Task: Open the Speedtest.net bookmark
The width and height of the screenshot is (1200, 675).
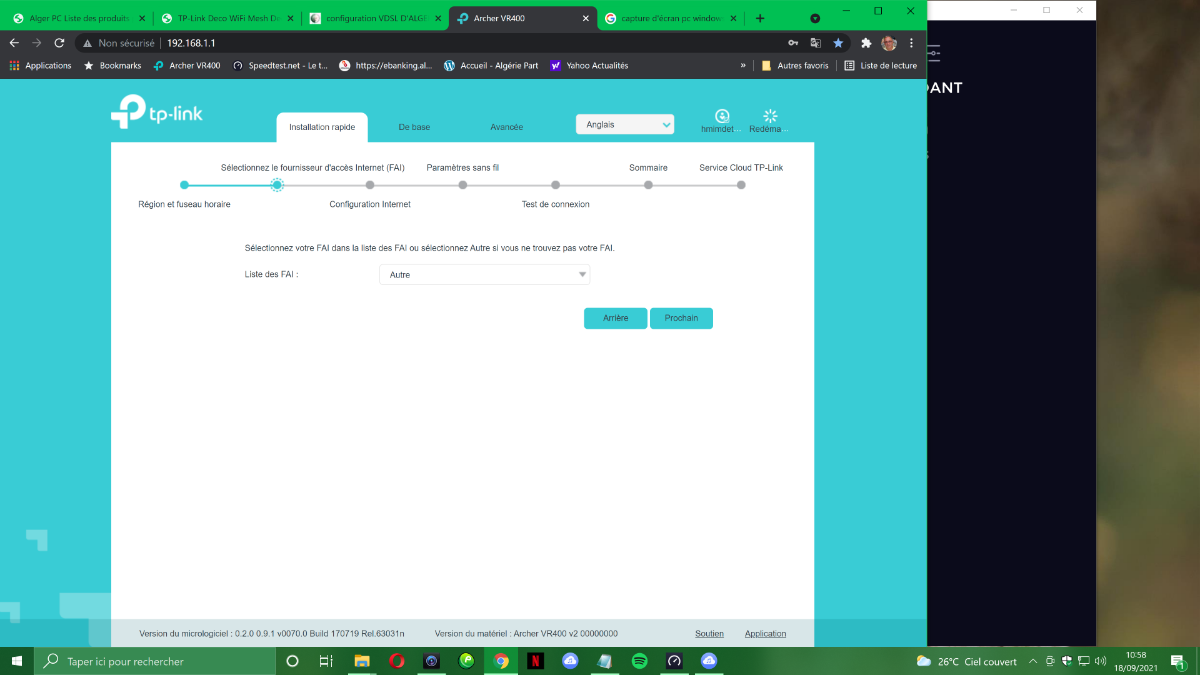Action: coord(280,65)
